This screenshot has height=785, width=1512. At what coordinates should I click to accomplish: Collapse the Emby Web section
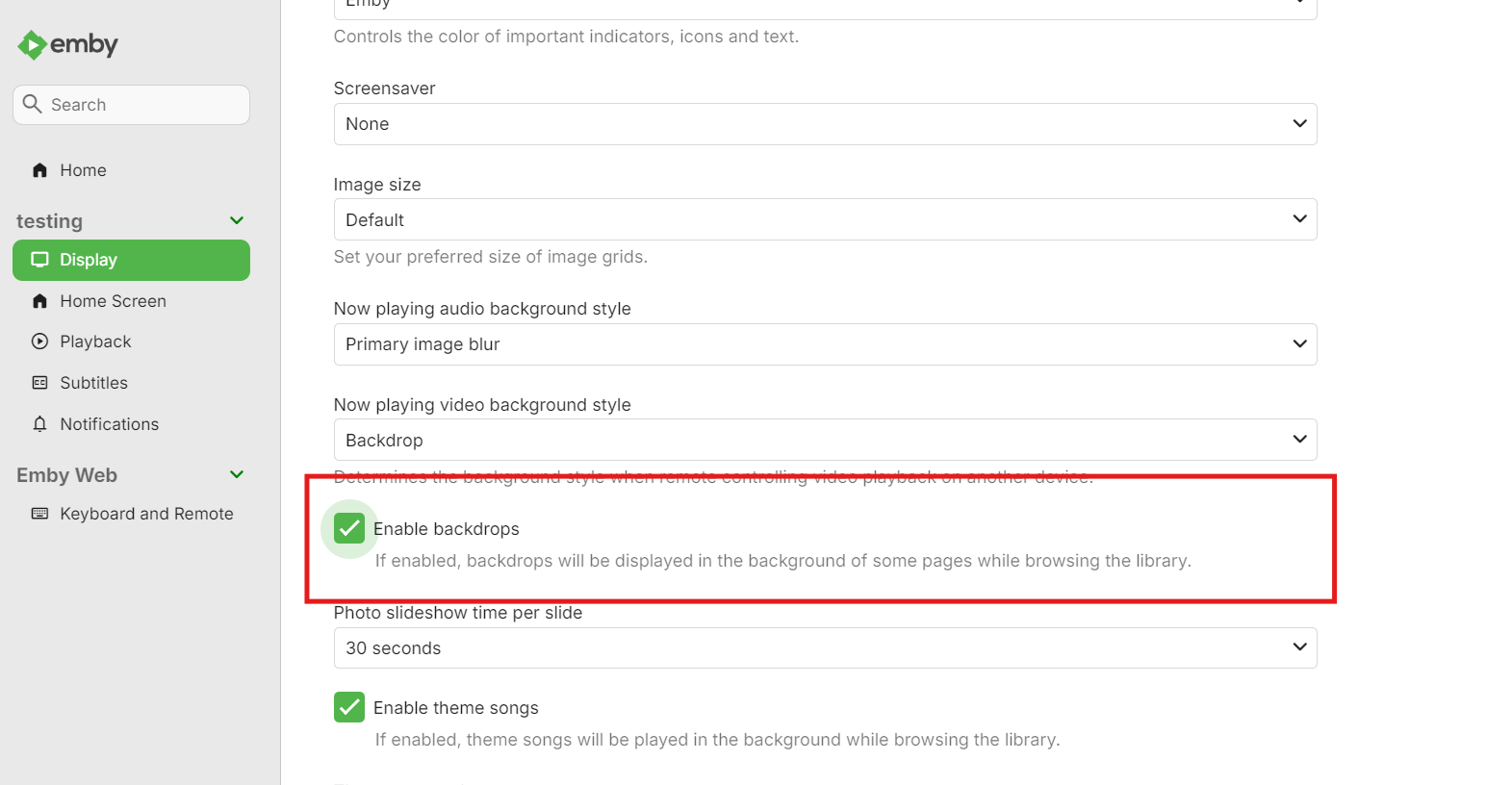[x=236, y=474]
